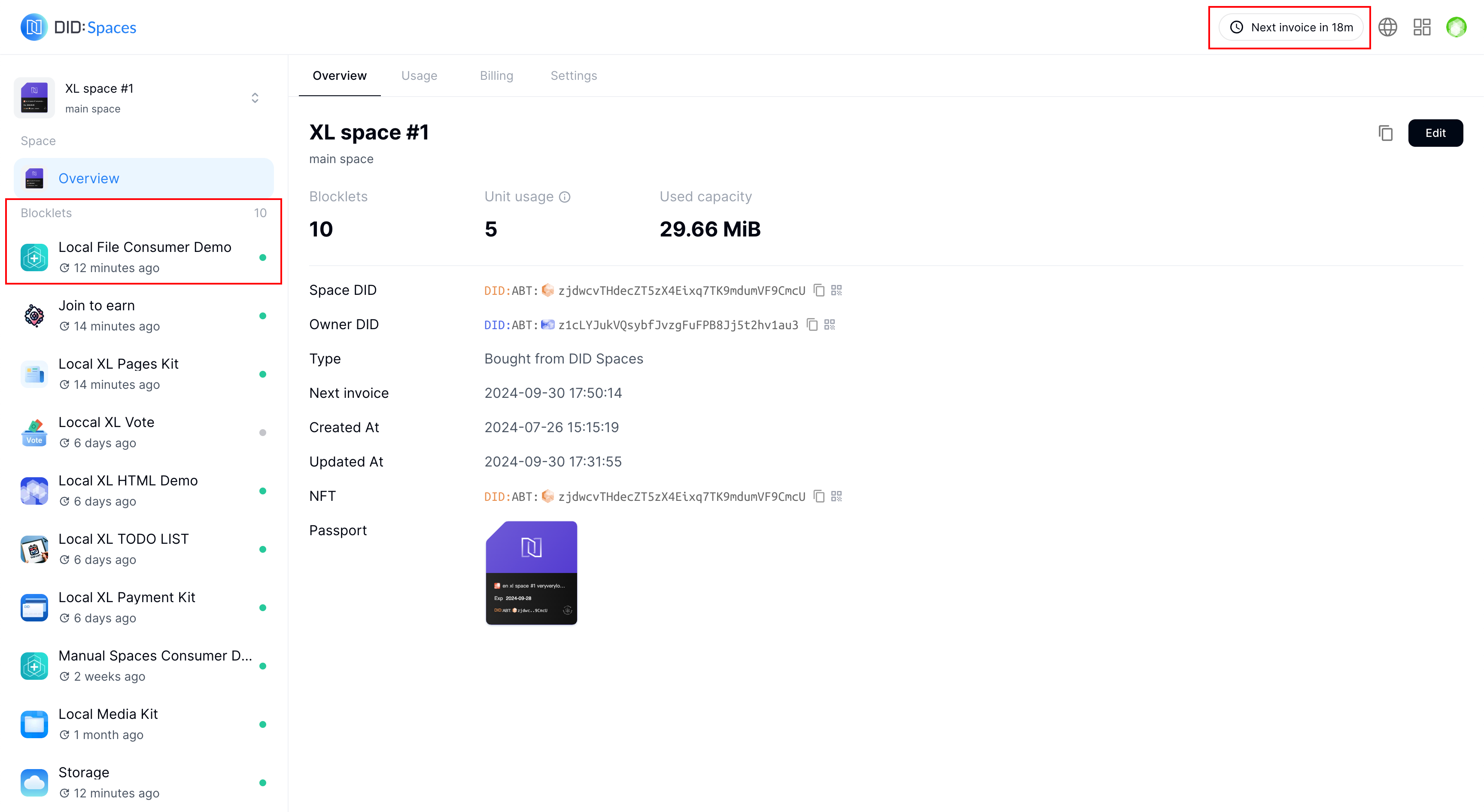Copy the NFT DID address
This screenshot has width=1484, height=812.
[x=818, y=497]
